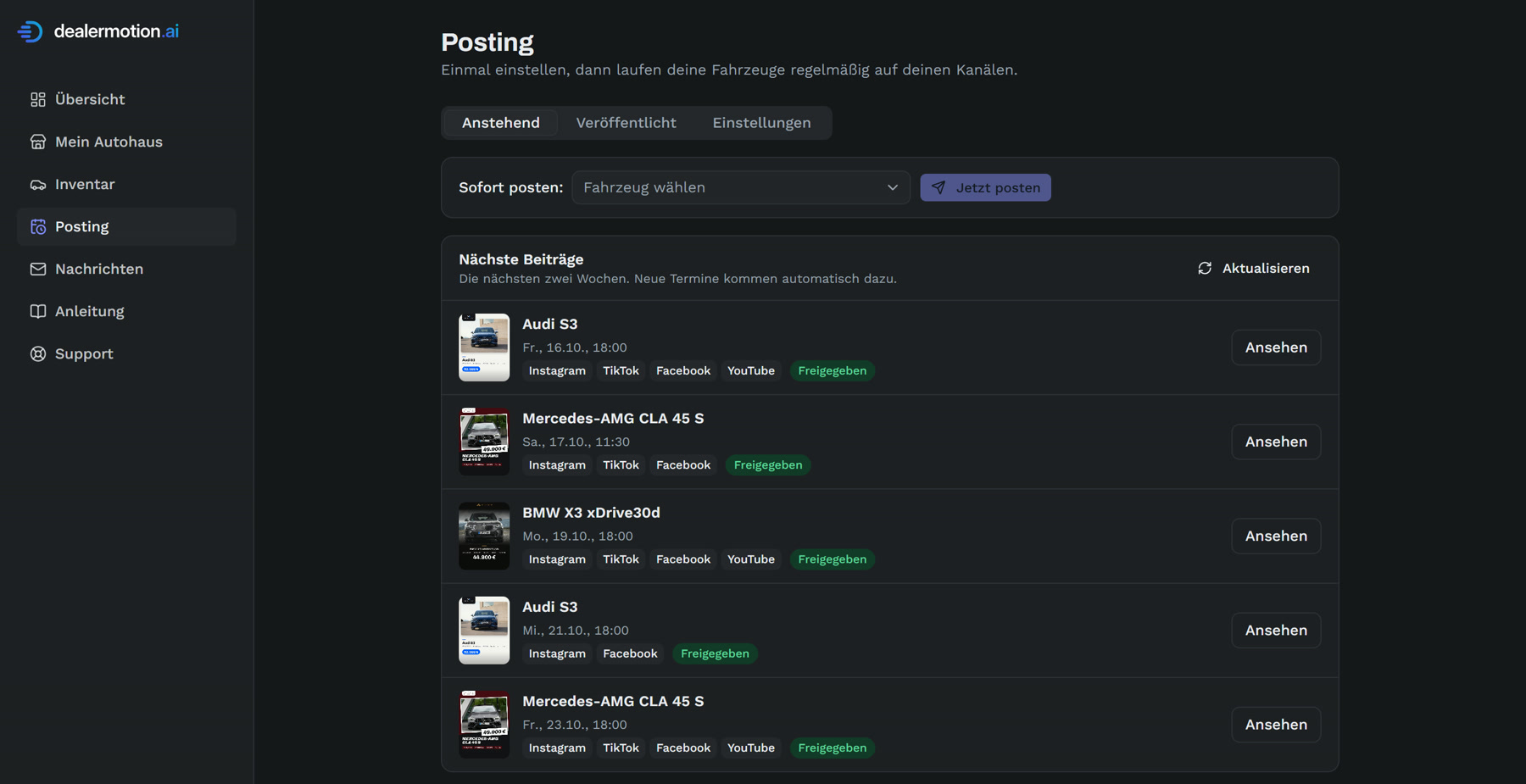Screen dimensions: 1526x784
Task: Open the Fahrzeug wählen dropdown
Action: 741,187
